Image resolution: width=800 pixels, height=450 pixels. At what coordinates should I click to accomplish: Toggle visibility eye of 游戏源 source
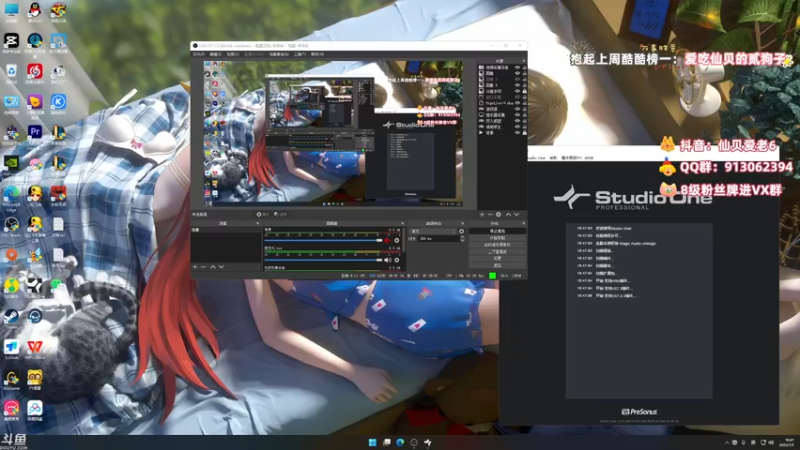[517, 109]
